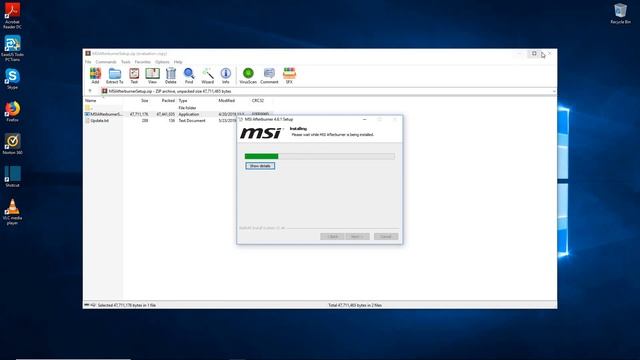Launch the Wizard tool

[207, 76]
